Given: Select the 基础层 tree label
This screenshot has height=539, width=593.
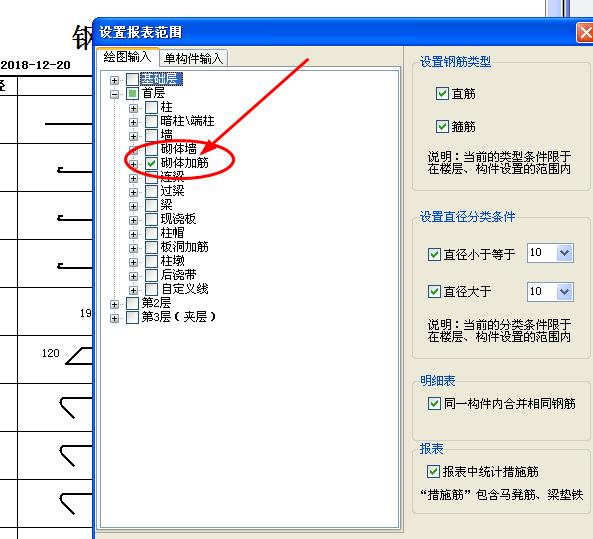Looking at the screenshot, I should click(161, 79).
